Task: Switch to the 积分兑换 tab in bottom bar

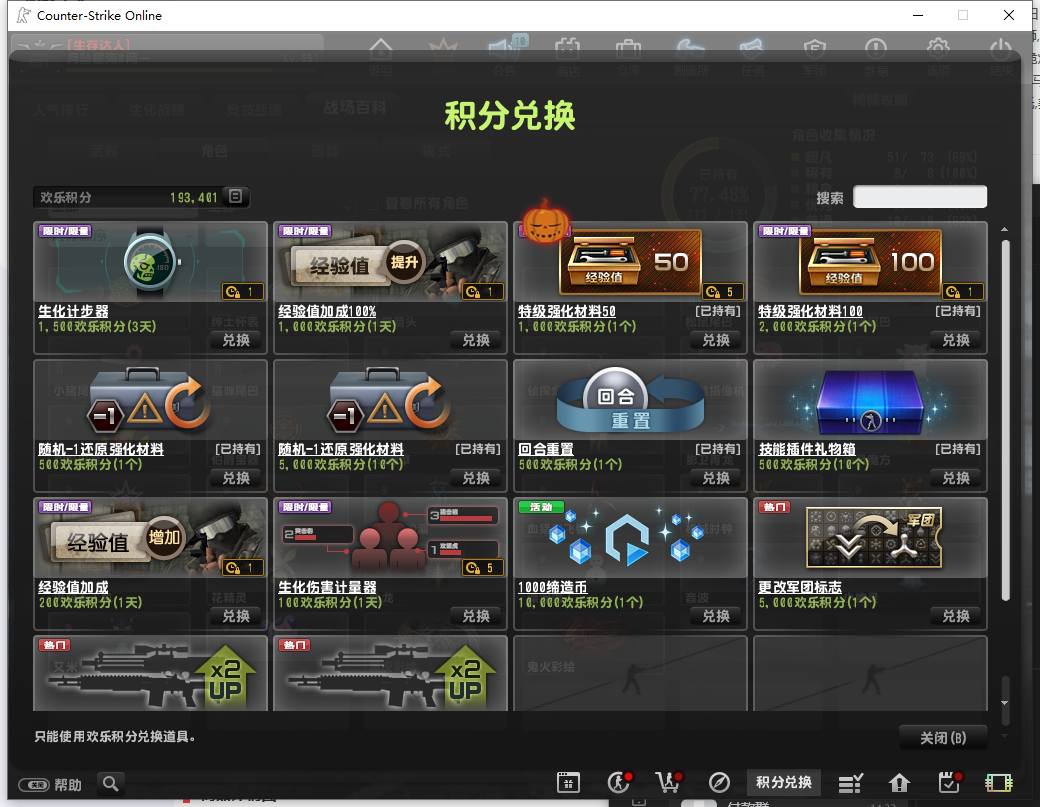Action: (x=783, y=782)
